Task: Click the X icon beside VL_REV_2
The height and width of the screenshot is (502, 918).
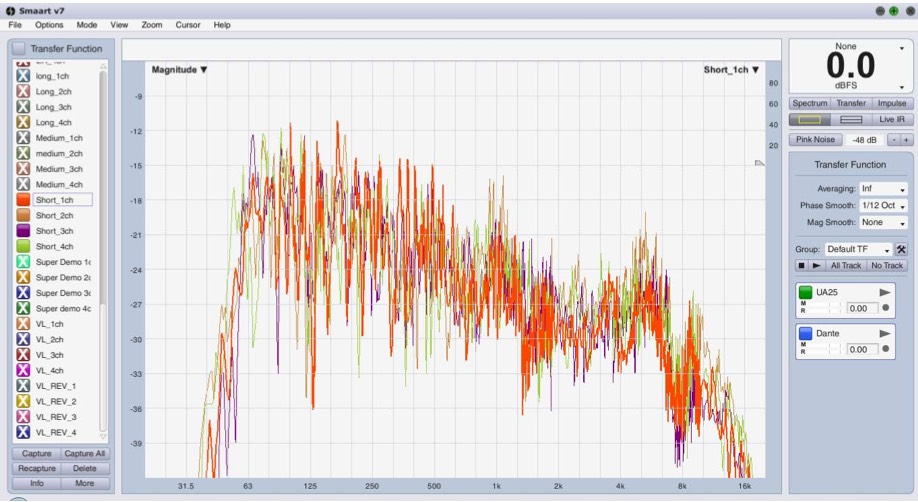Action: (23, 401)
